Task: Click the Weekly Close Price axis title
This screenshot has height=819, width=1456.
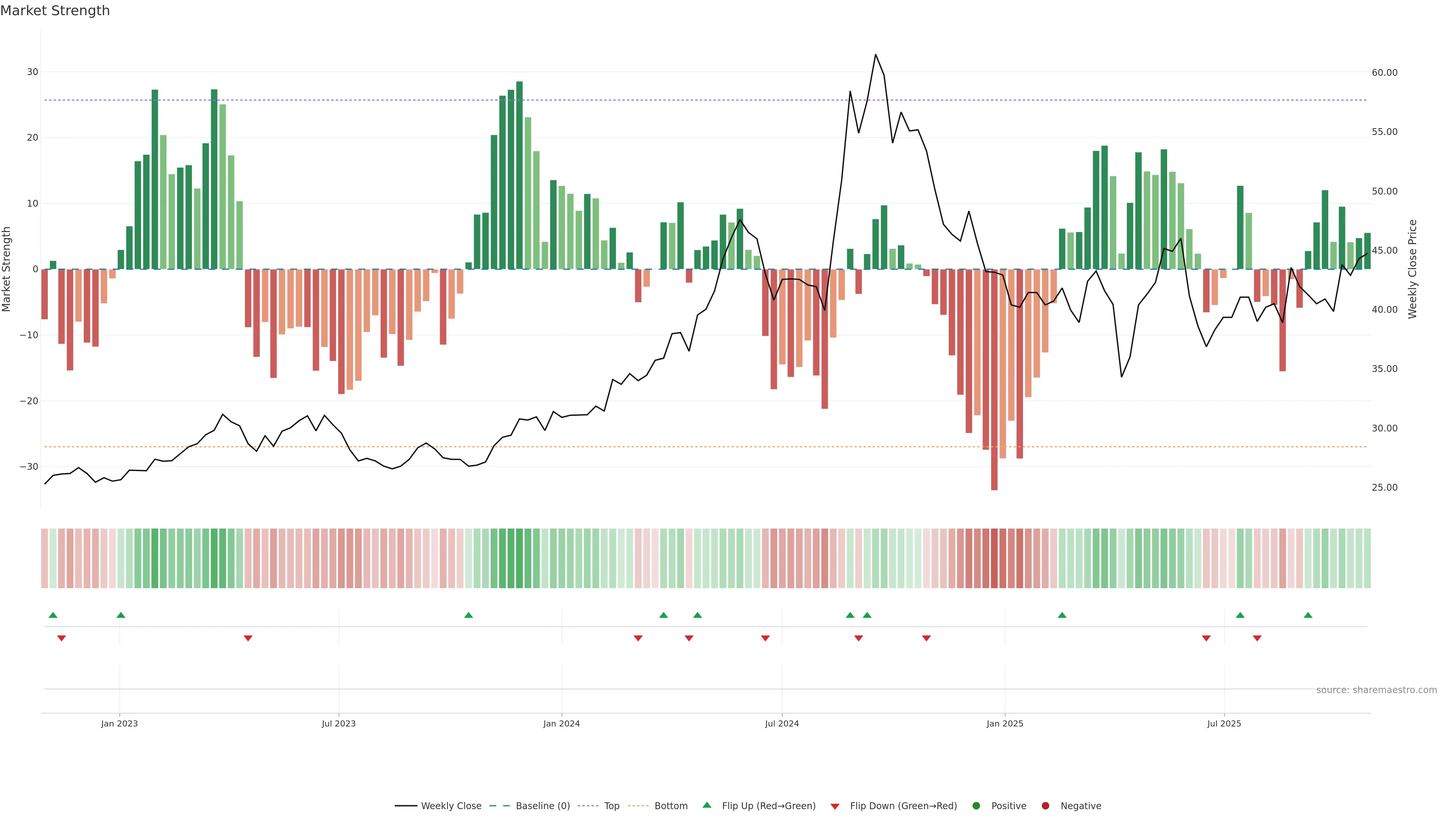Action: (1412, 269)
